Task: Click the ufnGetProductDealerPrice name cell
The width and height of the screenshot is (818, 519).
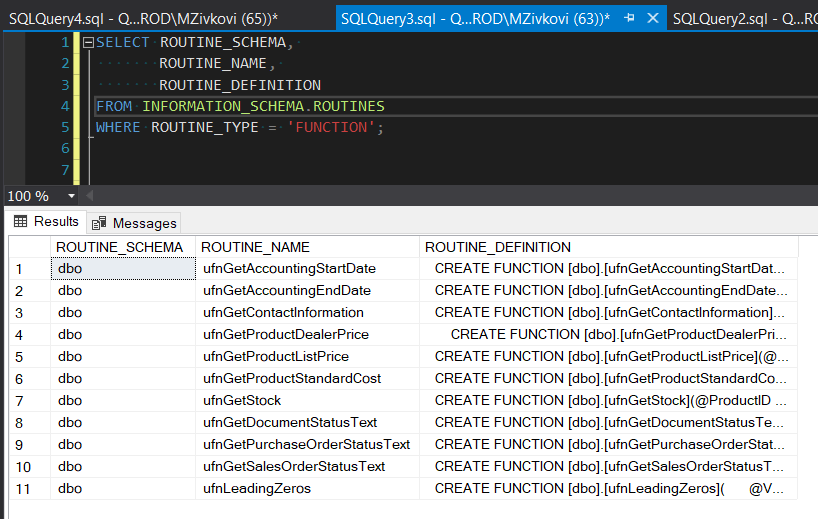Action: [x=307, y=334]
